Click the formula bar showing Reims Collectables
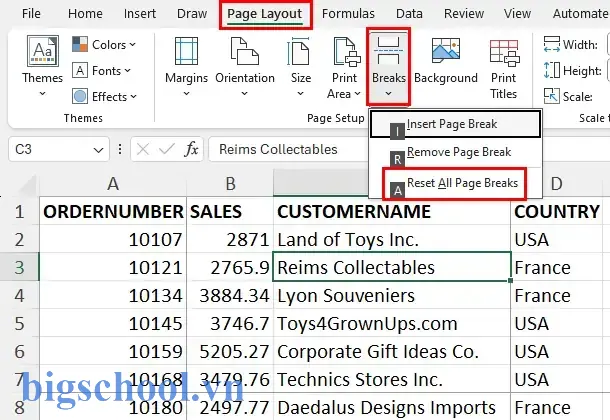Viewport: 610px width, 420px height. (288, 149)
